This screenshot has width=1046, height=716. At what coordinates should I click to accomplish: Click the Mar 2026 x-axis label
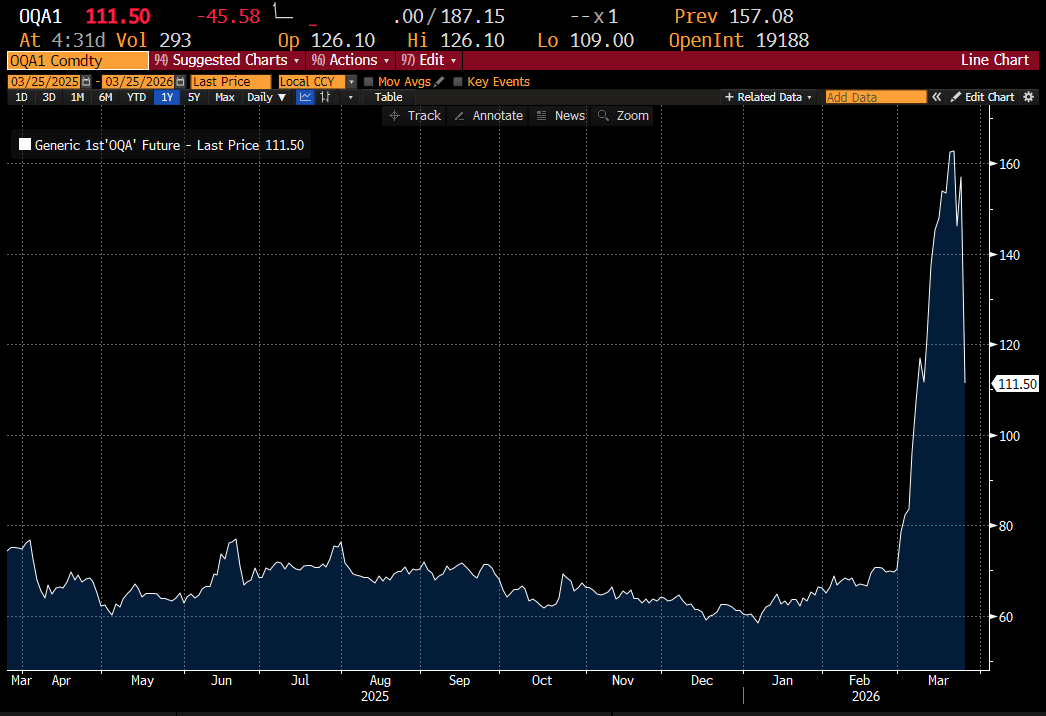(x=938, y=681)
